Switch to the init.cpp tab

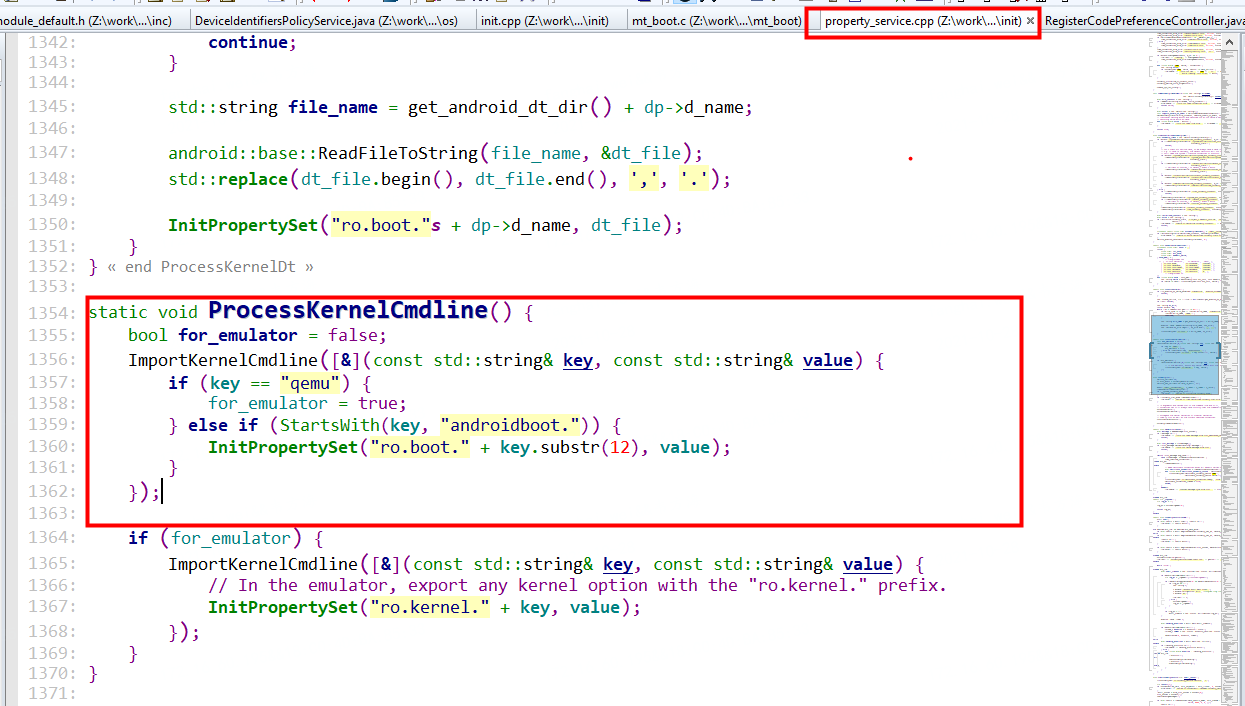click(x=547, y=20)
